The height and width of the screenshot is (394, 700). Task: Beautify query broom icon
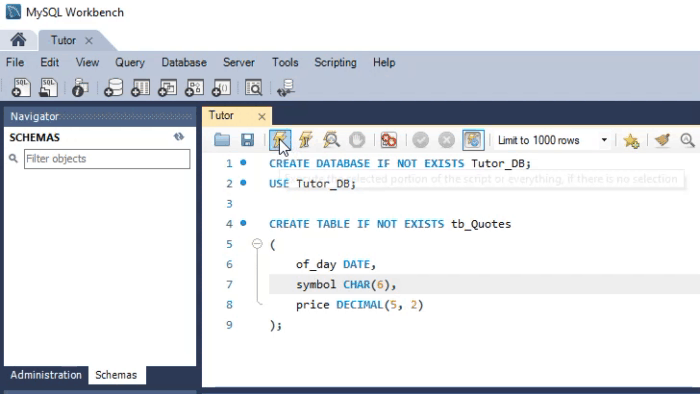coord(662,140)
